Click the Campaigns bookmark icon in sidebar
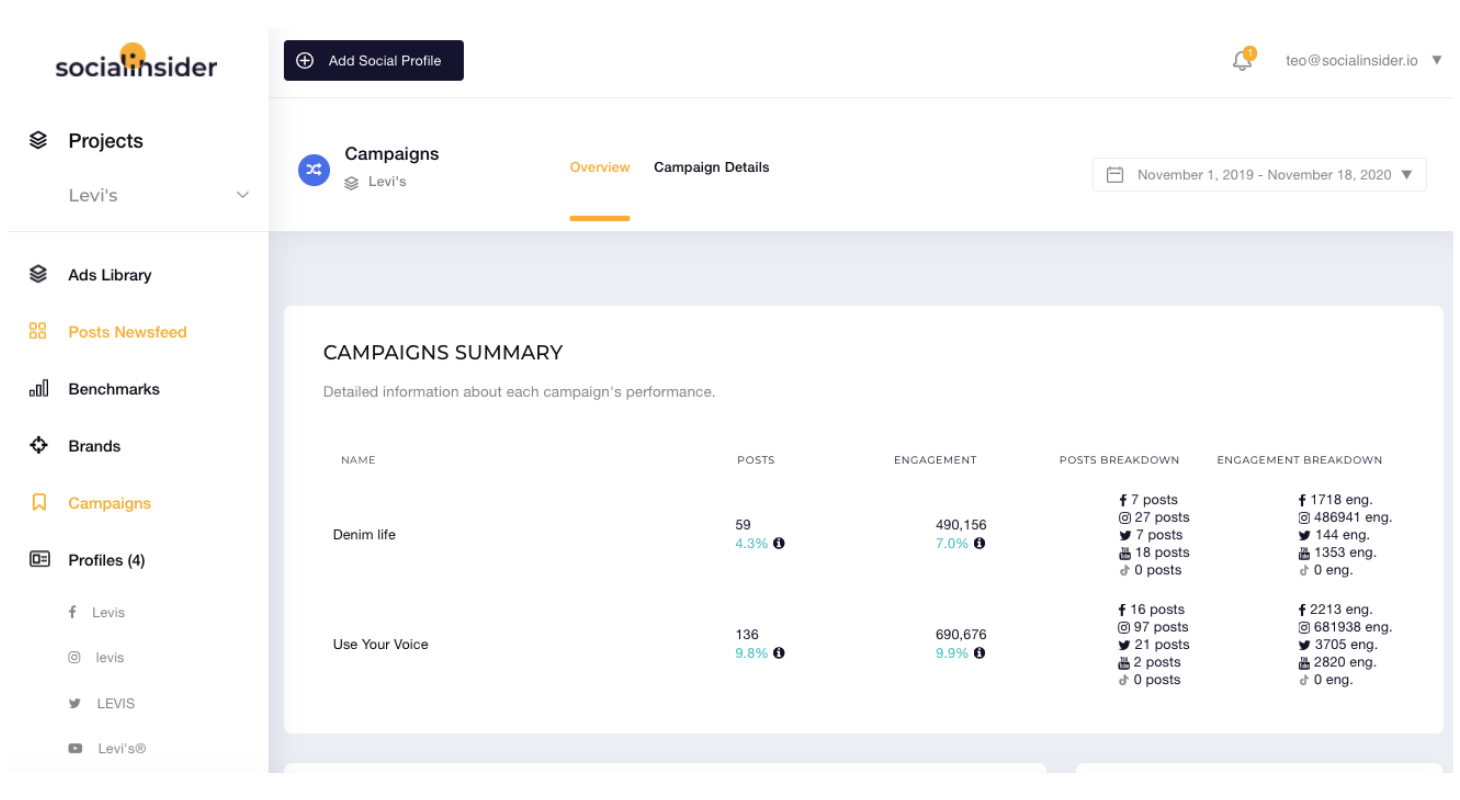Image resolution: width=1460 pixels, height=800 pixels. point(39,503)
